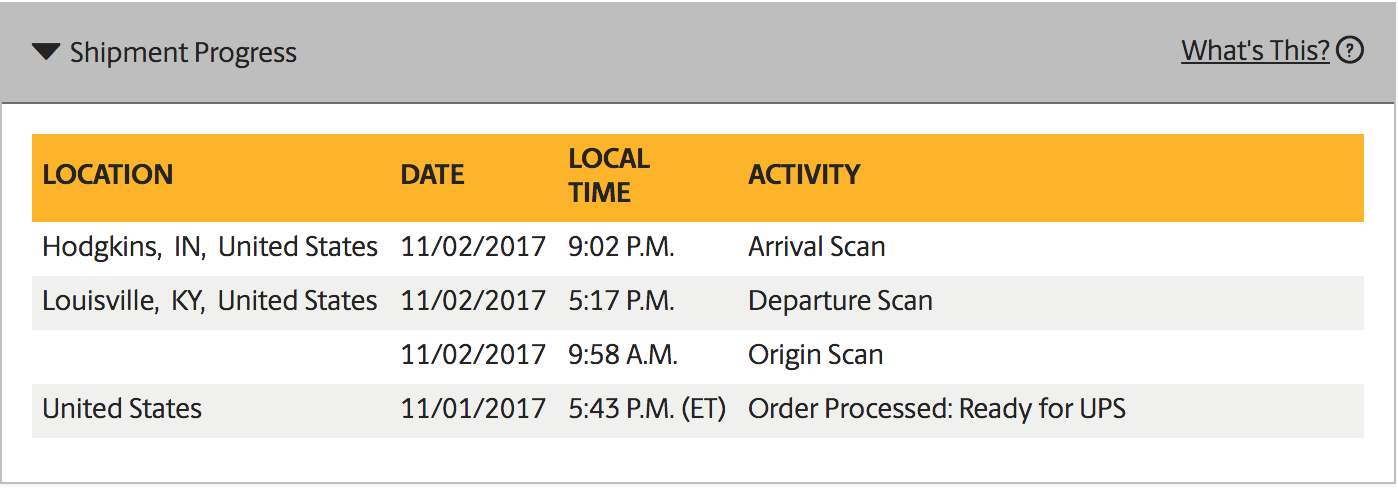Click the Origin Scan activity
1398x488 pixels.
click(x=816, y=355)
